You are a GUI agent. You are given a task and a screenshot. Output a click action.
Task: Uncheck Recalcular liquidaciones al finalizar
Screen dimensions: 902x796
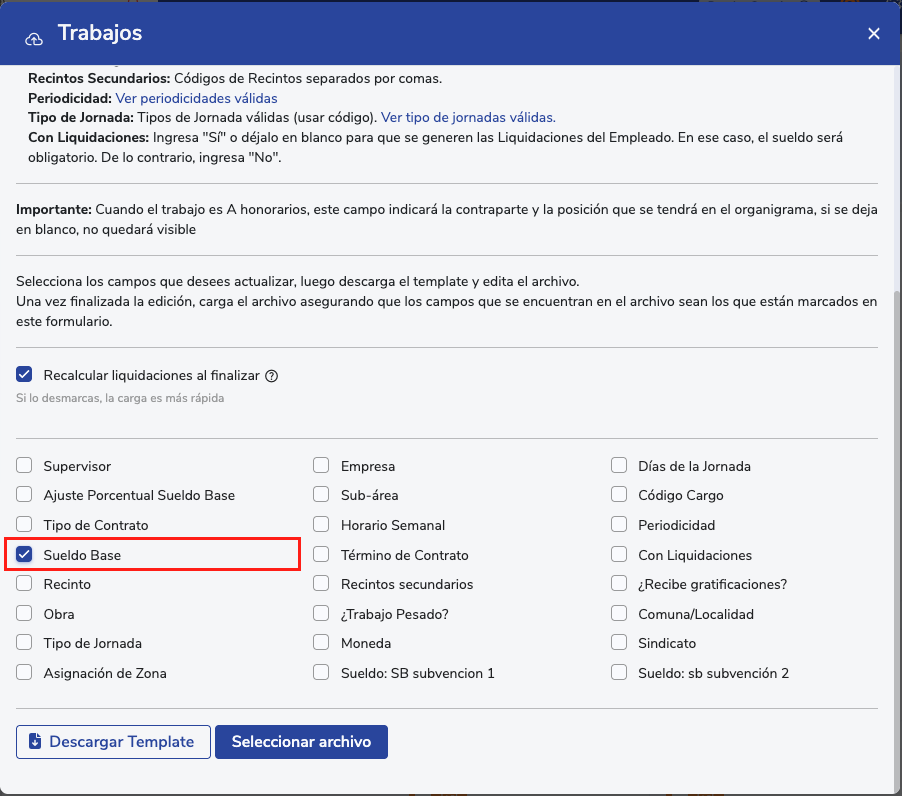pyautogui.click(x=24, y=375)
